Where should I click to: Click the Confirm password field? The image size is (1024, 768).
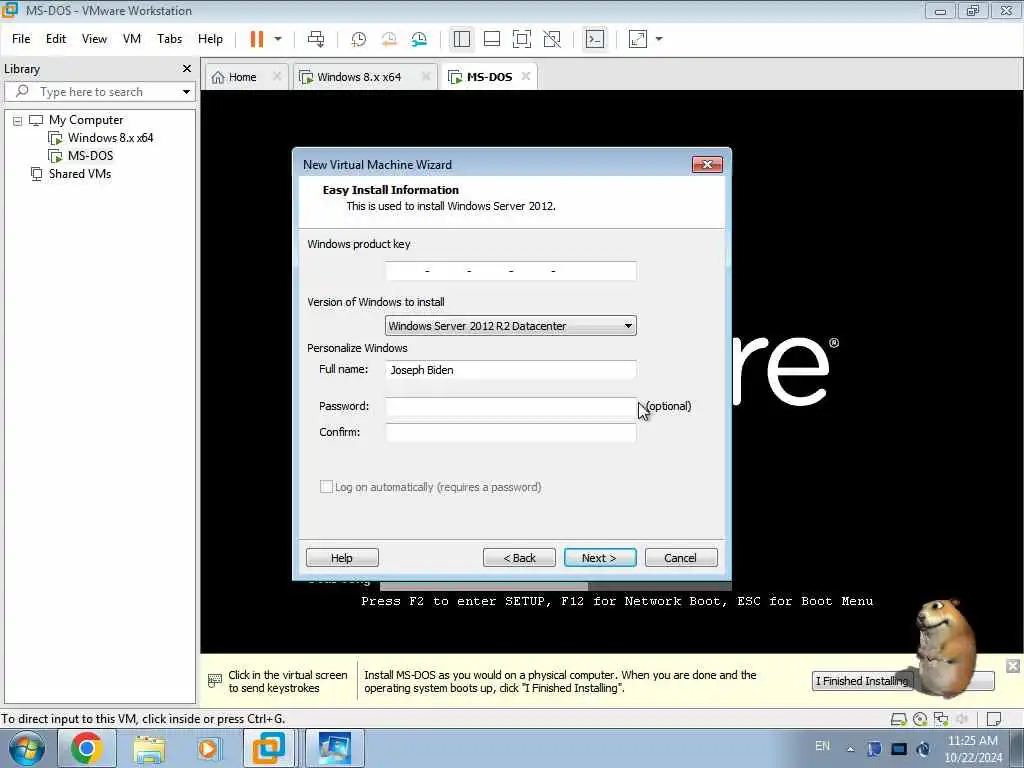pyautogui.click(x=511, y=432)
